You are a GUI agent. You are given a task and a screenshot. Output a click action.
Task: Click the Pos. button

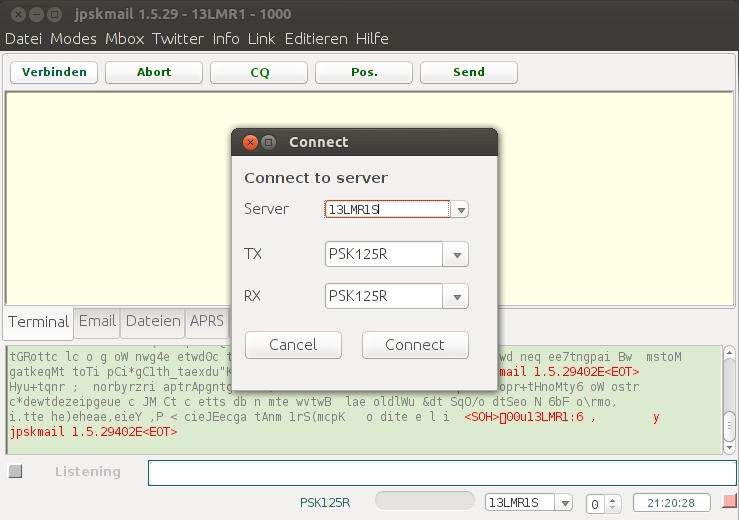pos(364,72)
